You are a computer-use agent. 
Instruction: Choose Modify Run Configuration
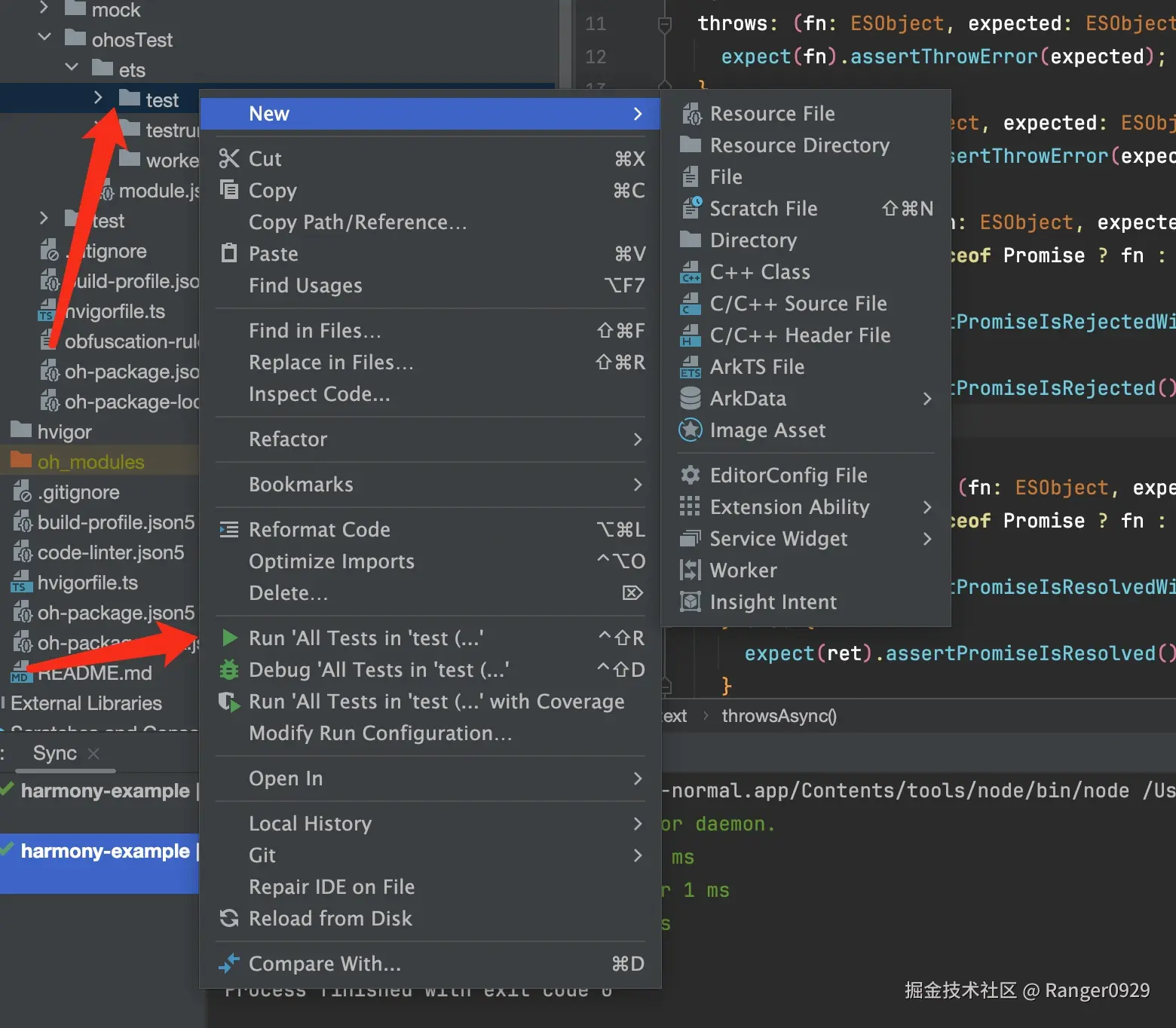coord(430,733)
